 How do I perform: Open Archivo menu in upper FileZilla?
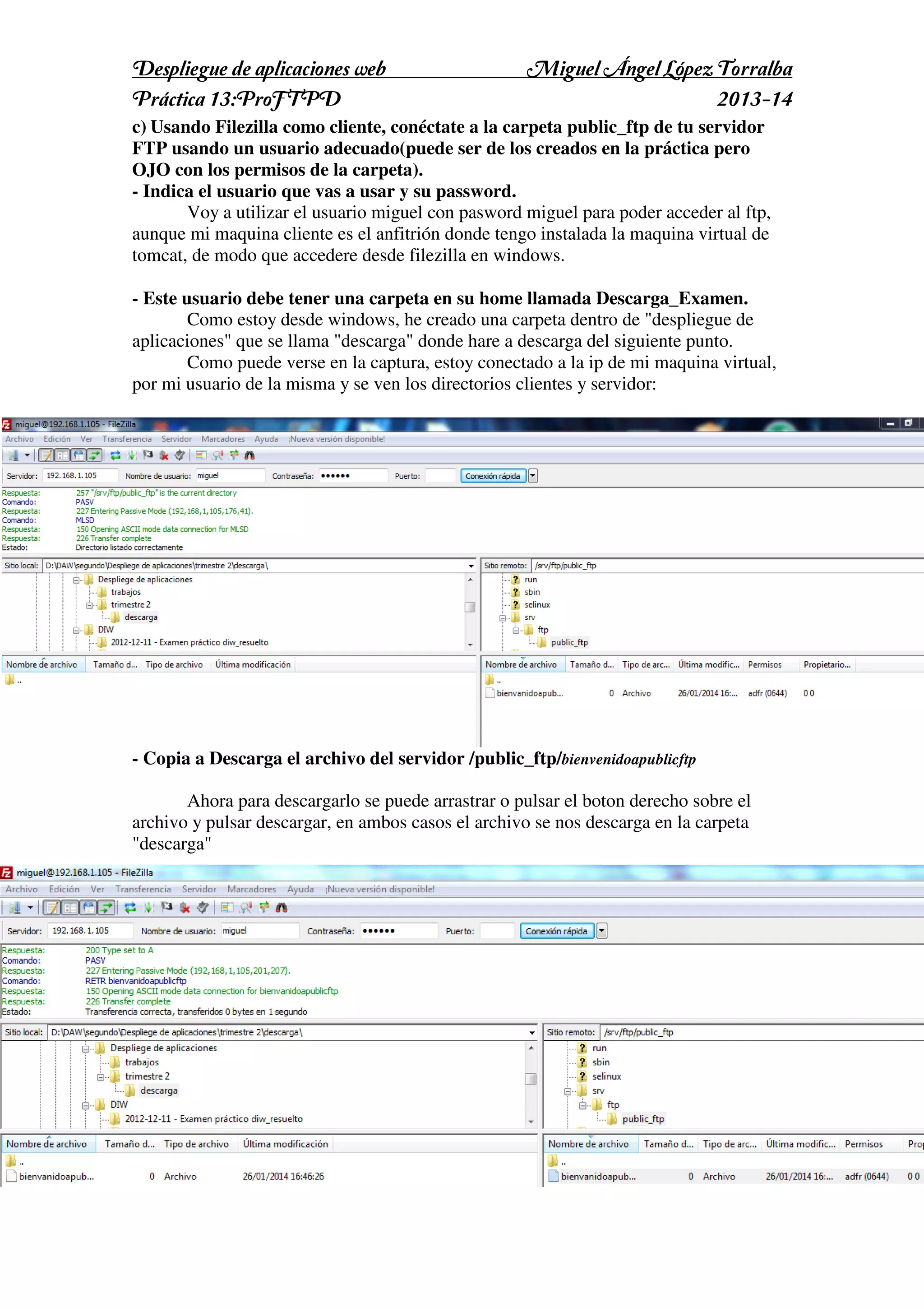pos(19,439)
